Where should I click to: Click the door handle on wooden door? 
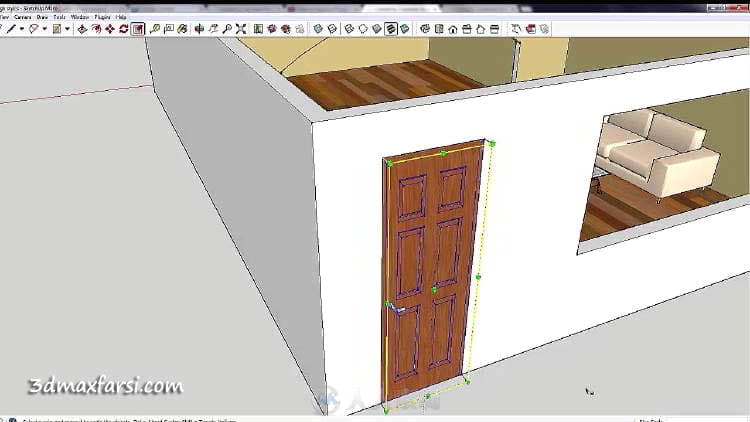click(x=396, y=308)
